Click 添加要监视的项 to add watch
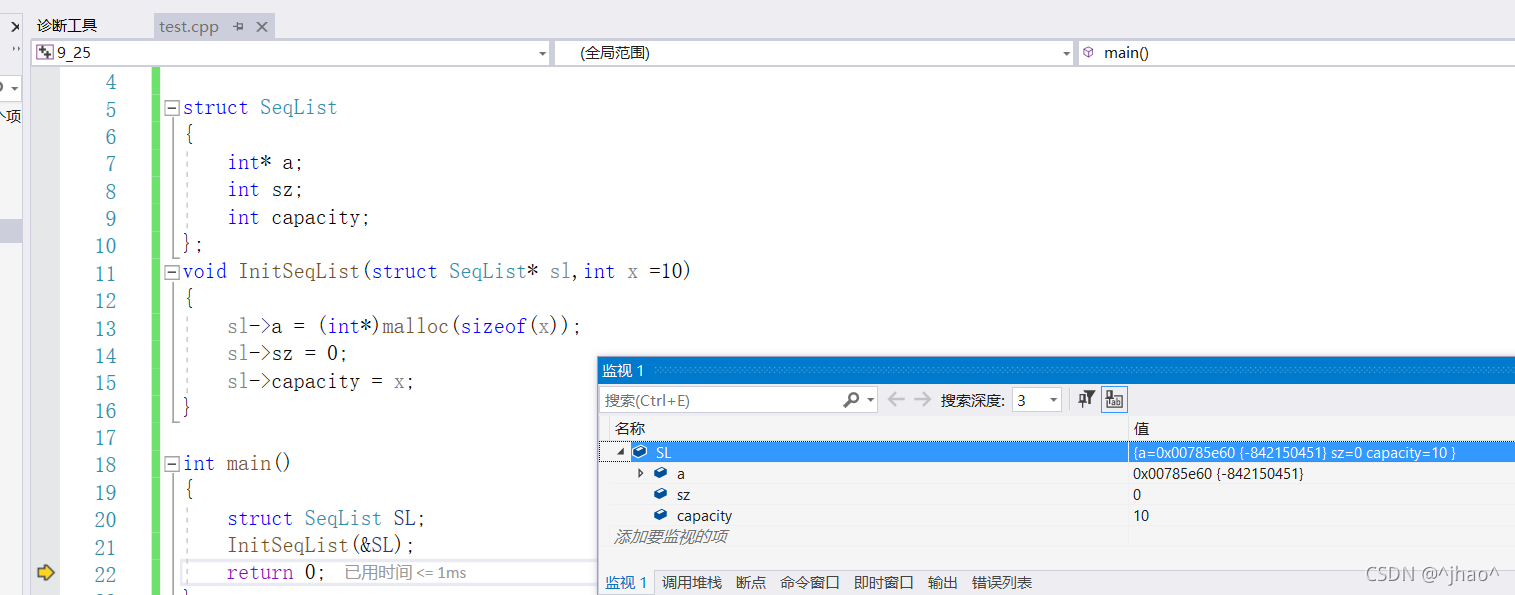This screenshot has width=1515, height=595. pyautogui.click(x=670, y=537)
